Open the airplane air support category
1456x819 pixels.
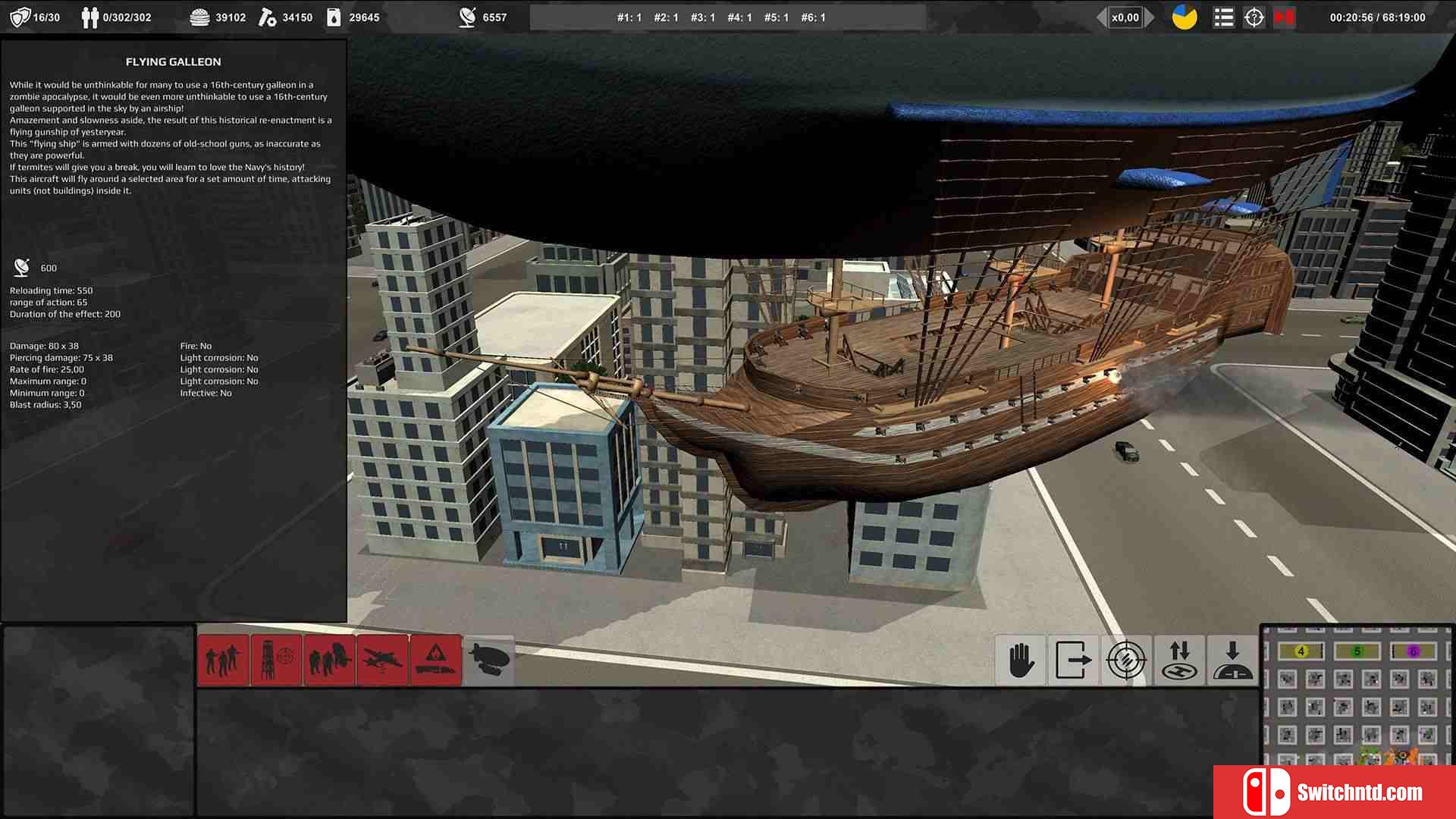(x=382, y=660)
